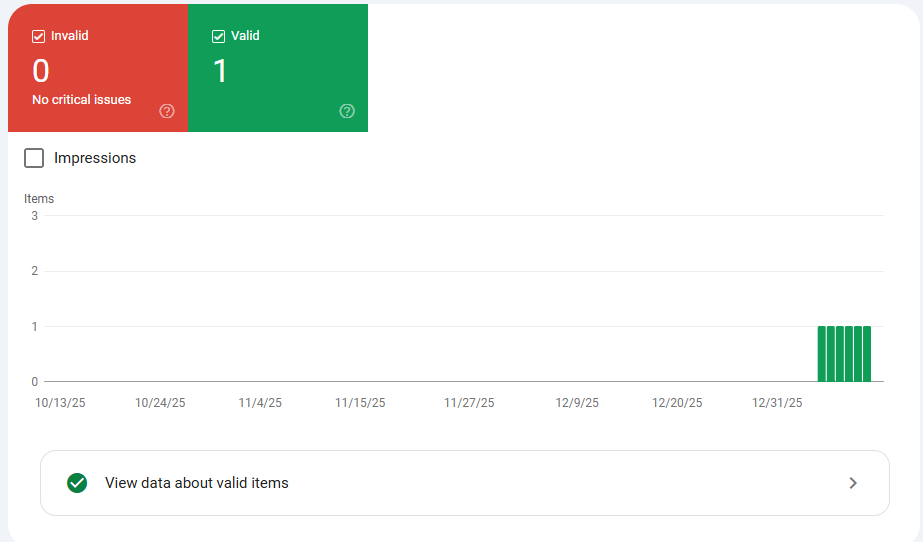Click the valid count number 1
This screenshot has width=923, height=542.
click(x=220, y=71)
